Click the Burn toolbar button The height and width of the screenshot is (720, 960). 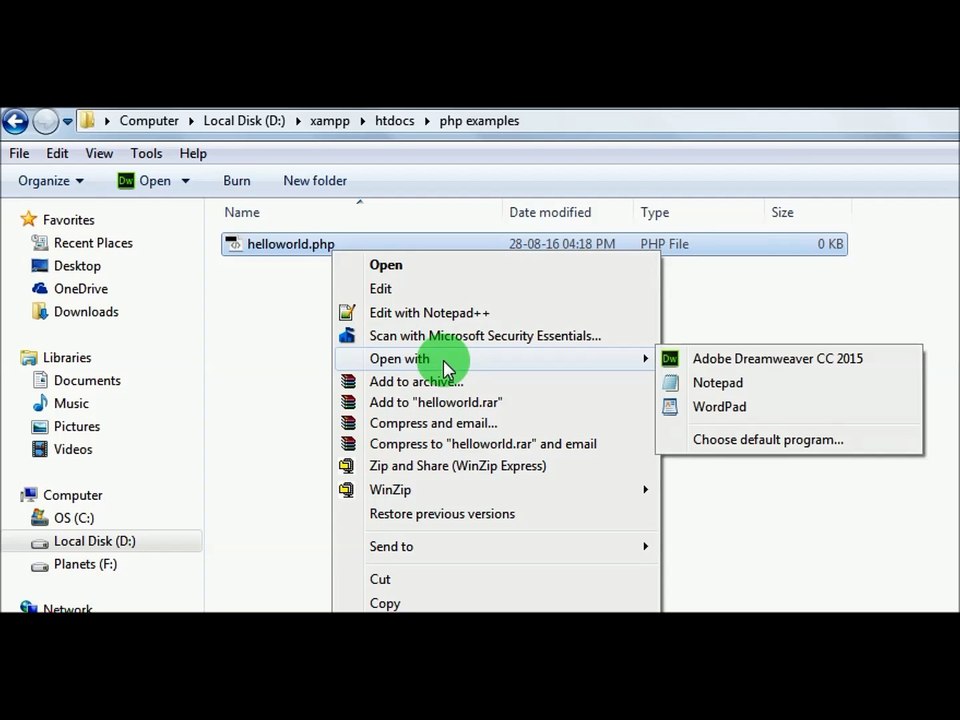click(x=236, y=181)
